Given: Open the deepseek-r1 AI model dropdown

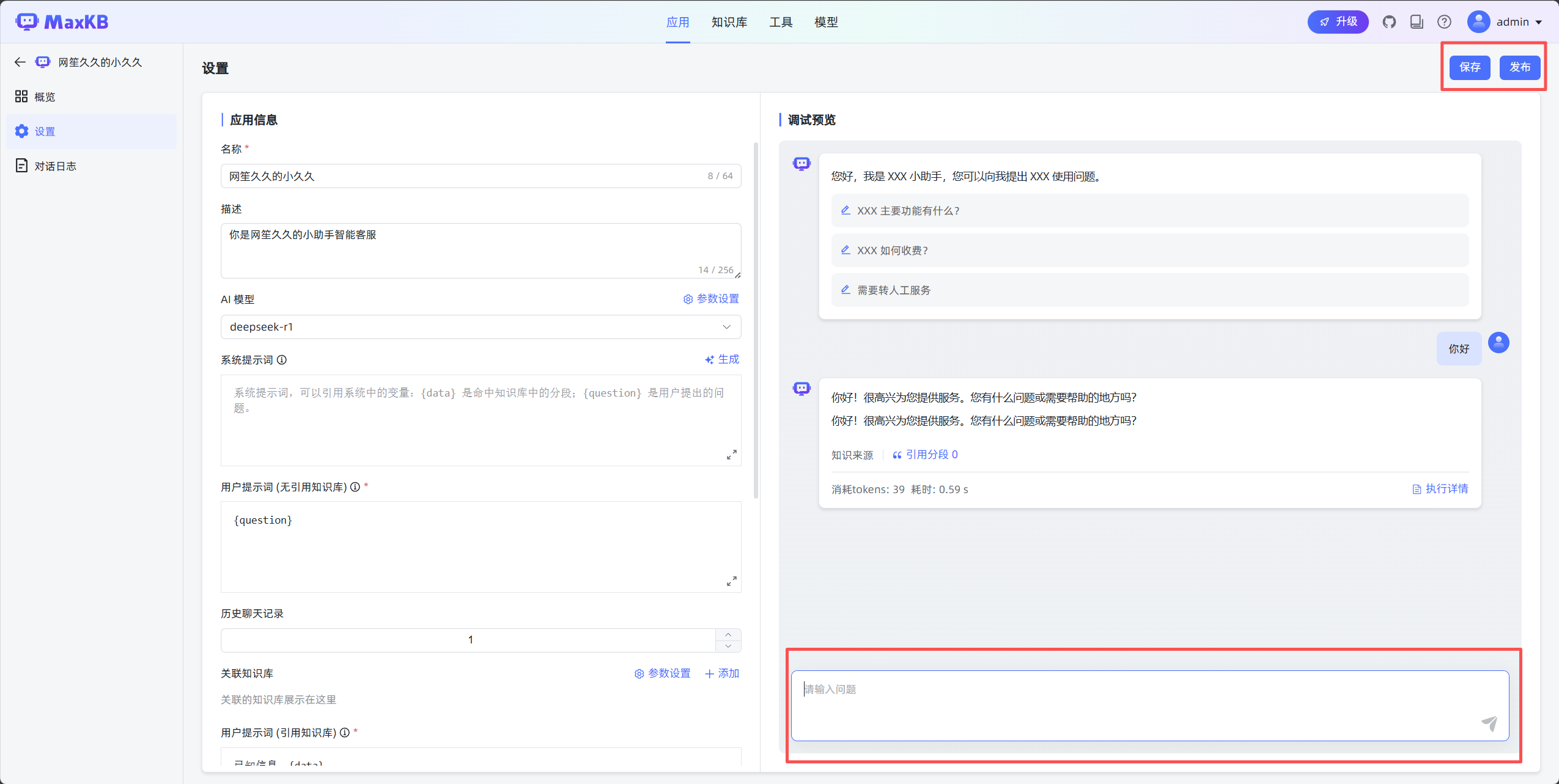Looking at the screenshot, I should point(481,327).
